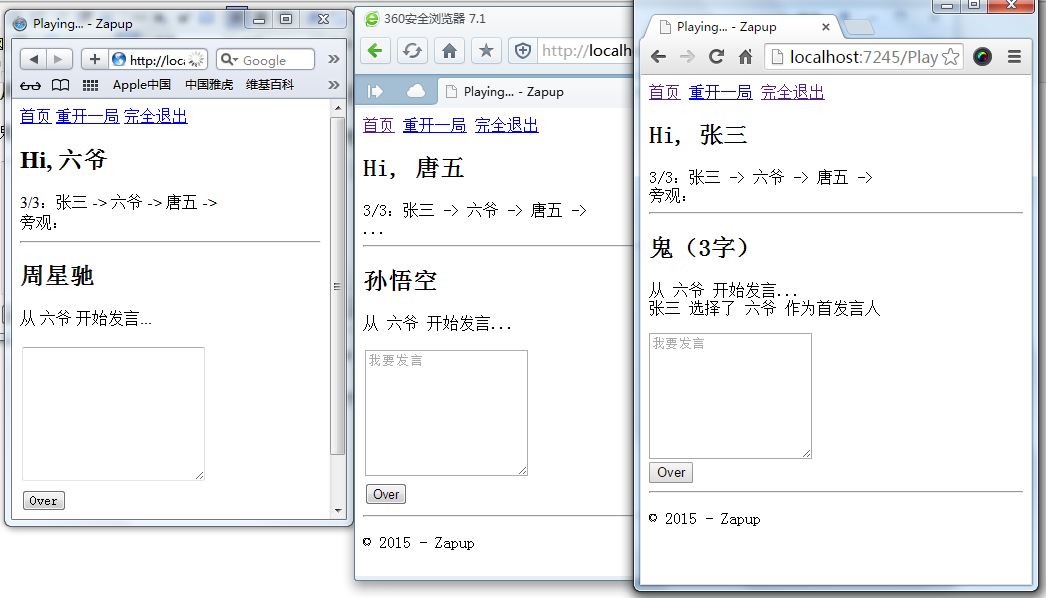Screen dimensions: 1046x598
Task: Click the vertical scrollbar thumb in Safari
Action: pyautogui.click(x=338, y=286)
